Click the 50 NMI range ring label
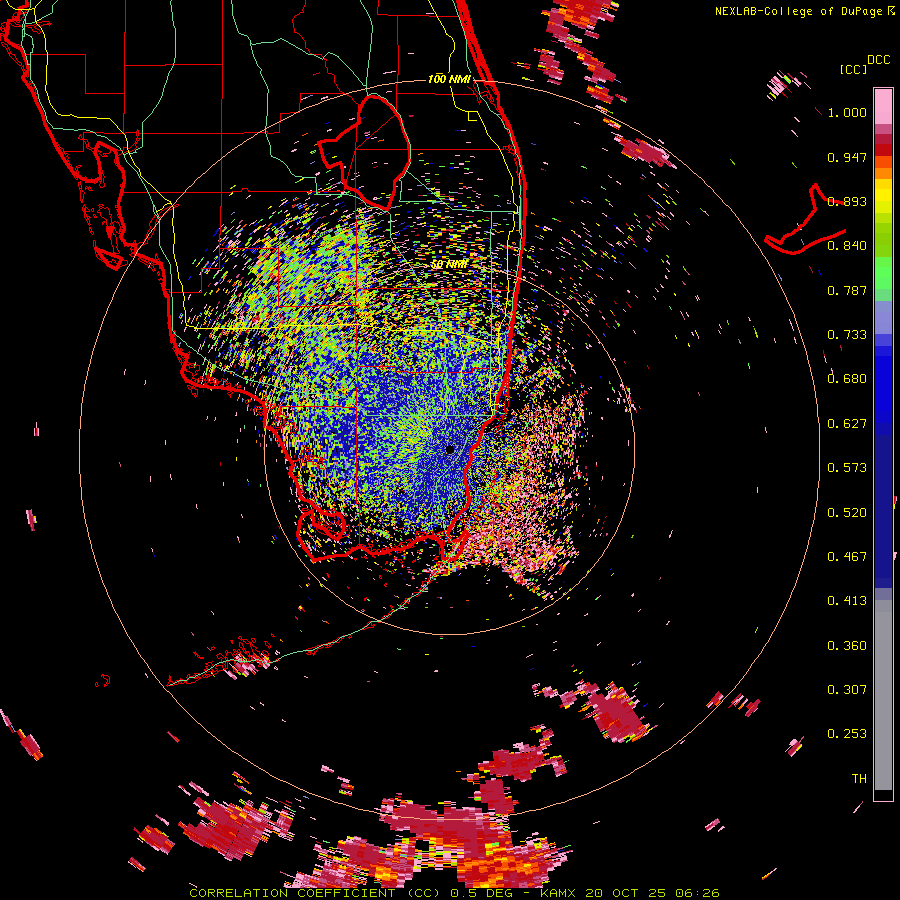The height and width of the screenshot is (900, 900). [449, 264]
